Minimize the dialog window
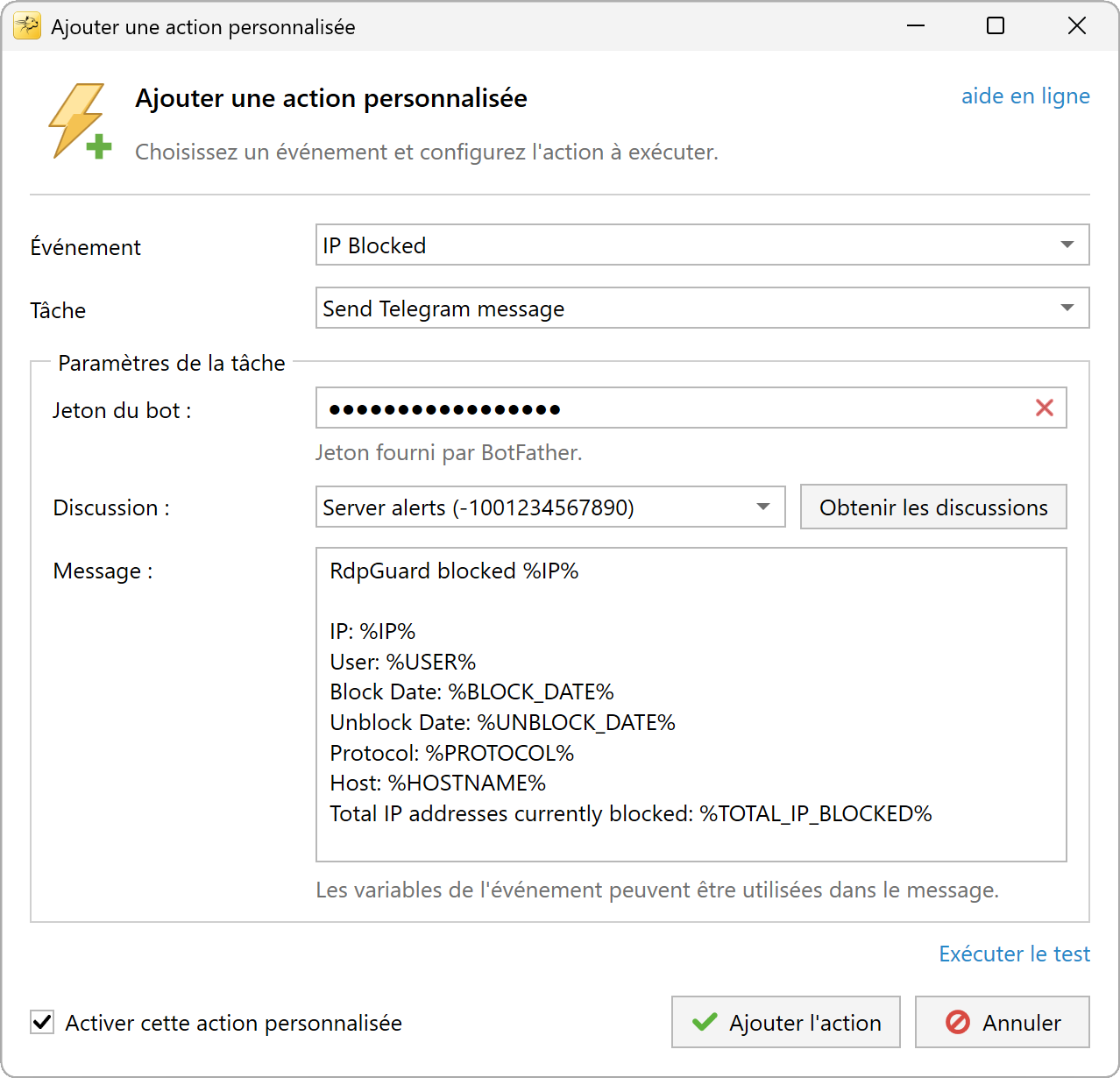This screenshot has height=1078, width=1120. (x=916, y=26)
